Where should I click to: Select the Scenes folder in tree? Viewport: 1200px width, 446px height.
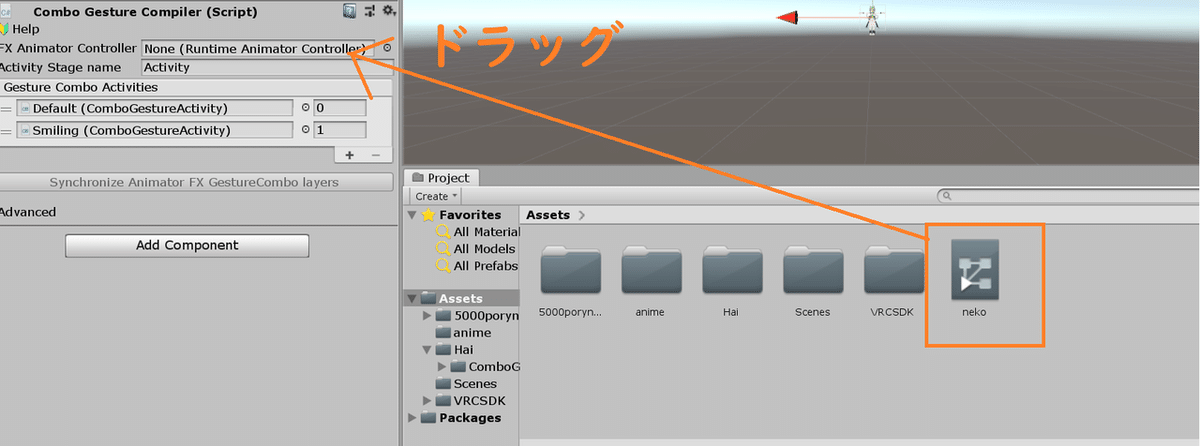pos(466,384)
